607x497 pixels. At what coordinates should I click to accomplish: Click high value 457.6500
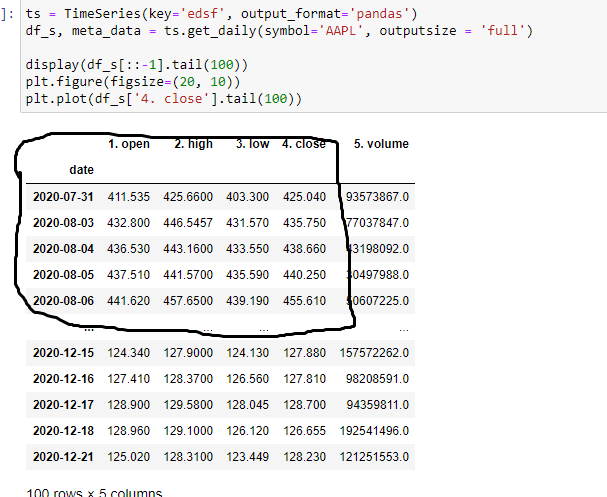(188, 301)
